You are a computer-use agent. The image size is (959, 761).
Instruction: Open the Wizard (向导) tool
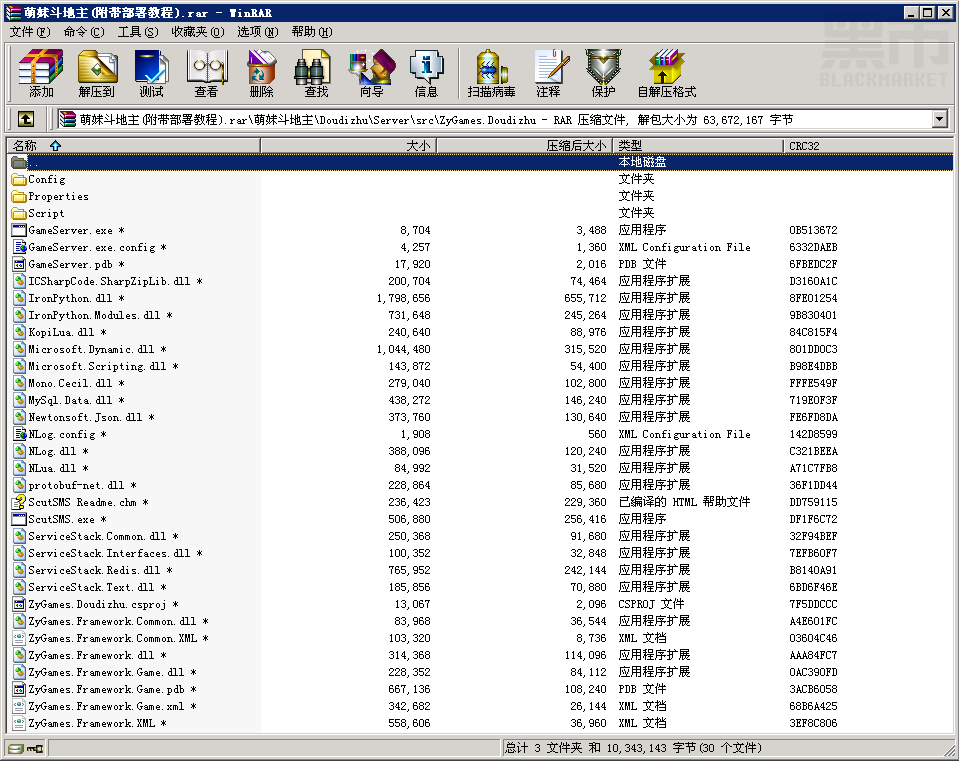pyautogui.click(x=371, y=73)
